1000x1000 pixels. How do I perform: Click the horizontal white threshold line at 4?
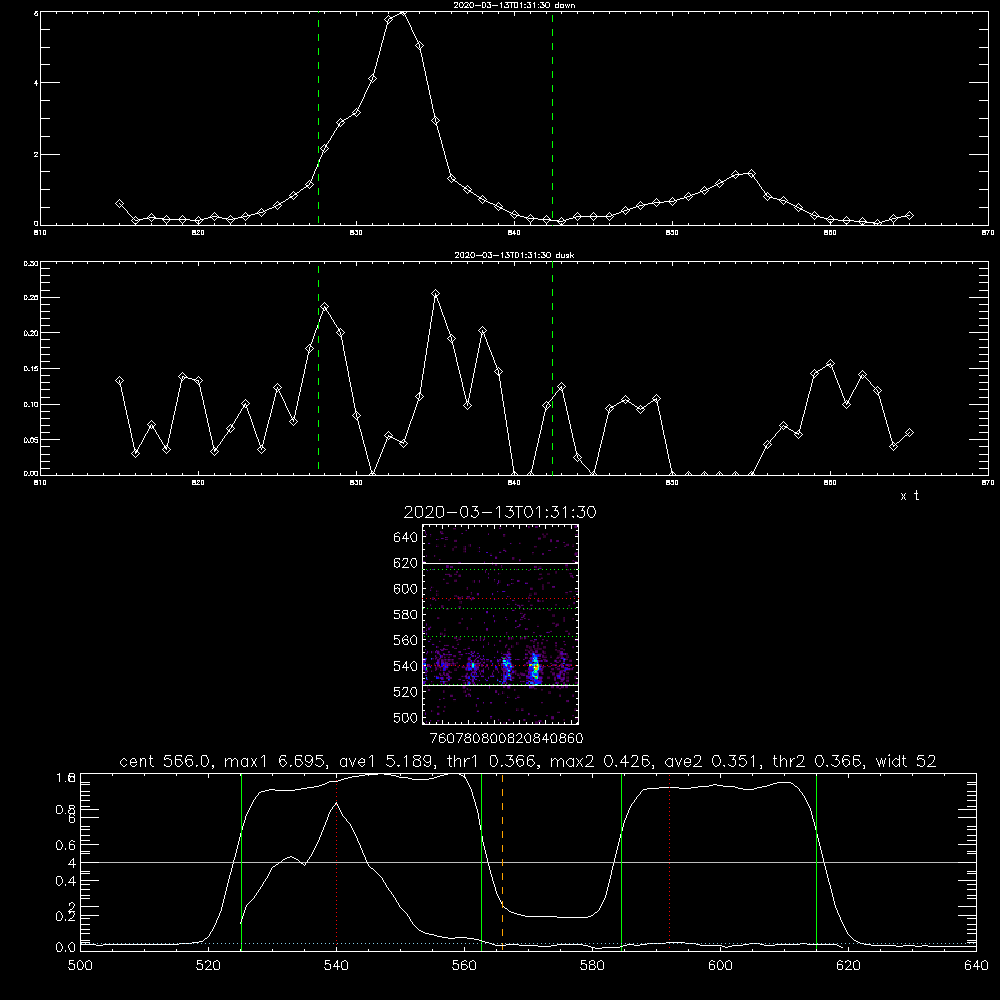[528, 862]
